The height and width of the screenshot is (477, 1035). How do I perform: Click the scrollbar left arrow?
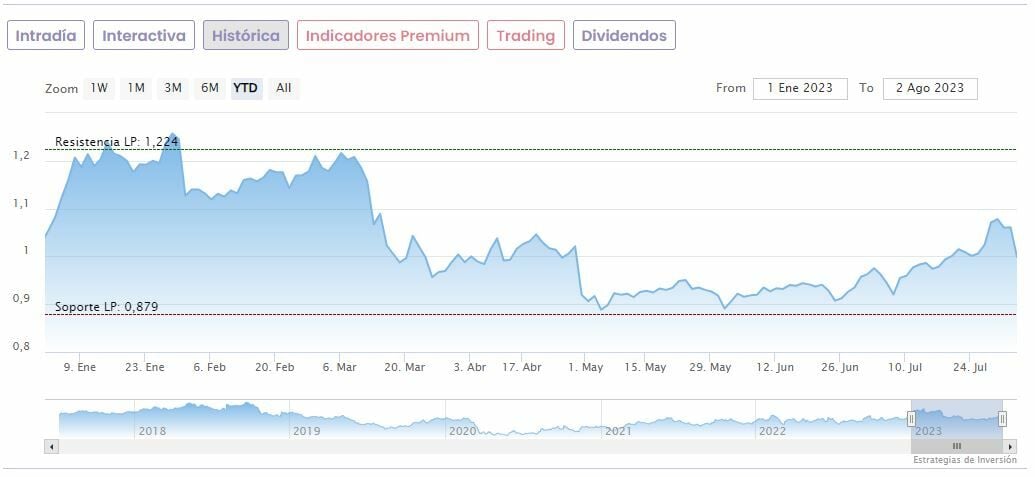point(52,446)
